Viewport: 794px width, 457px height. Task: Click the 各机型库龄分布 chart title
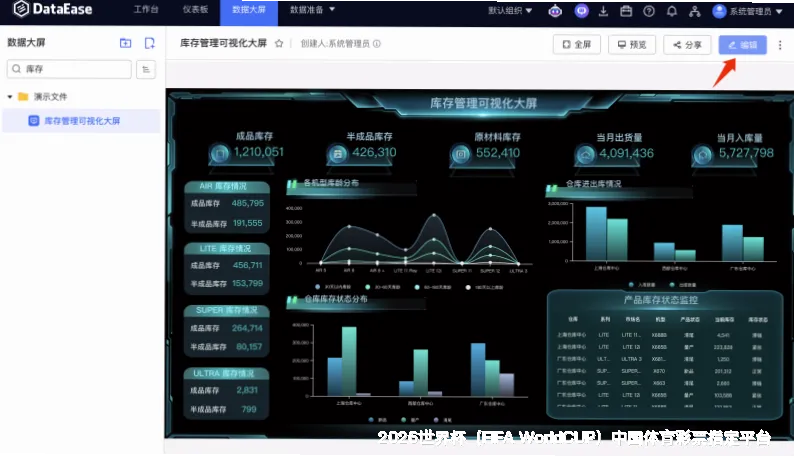(331, 183)
